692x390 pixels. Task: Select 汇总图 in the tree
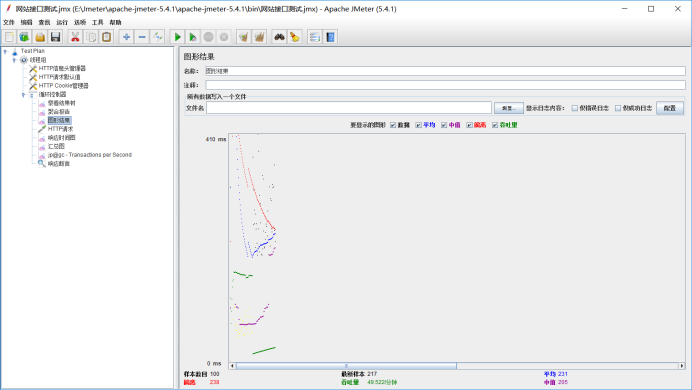pos(56,146)
